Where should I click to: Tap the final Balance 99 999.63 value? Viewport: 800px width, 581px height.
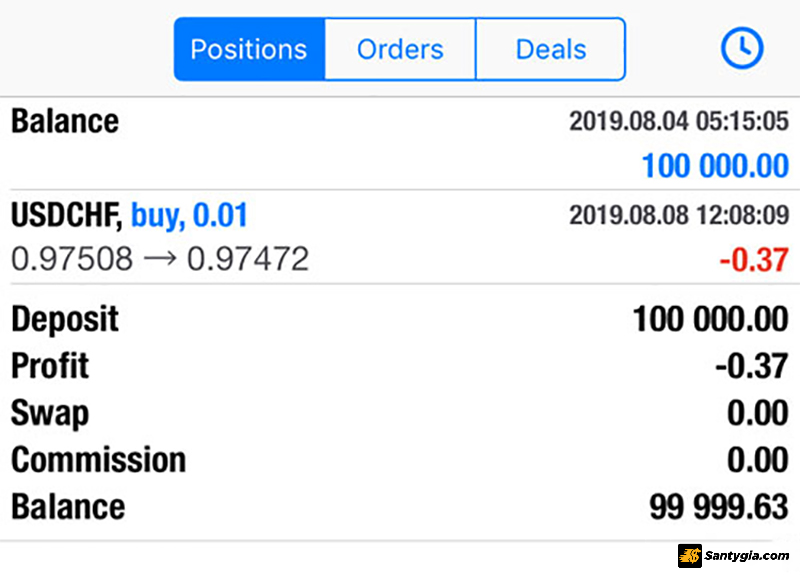(719, 507)
